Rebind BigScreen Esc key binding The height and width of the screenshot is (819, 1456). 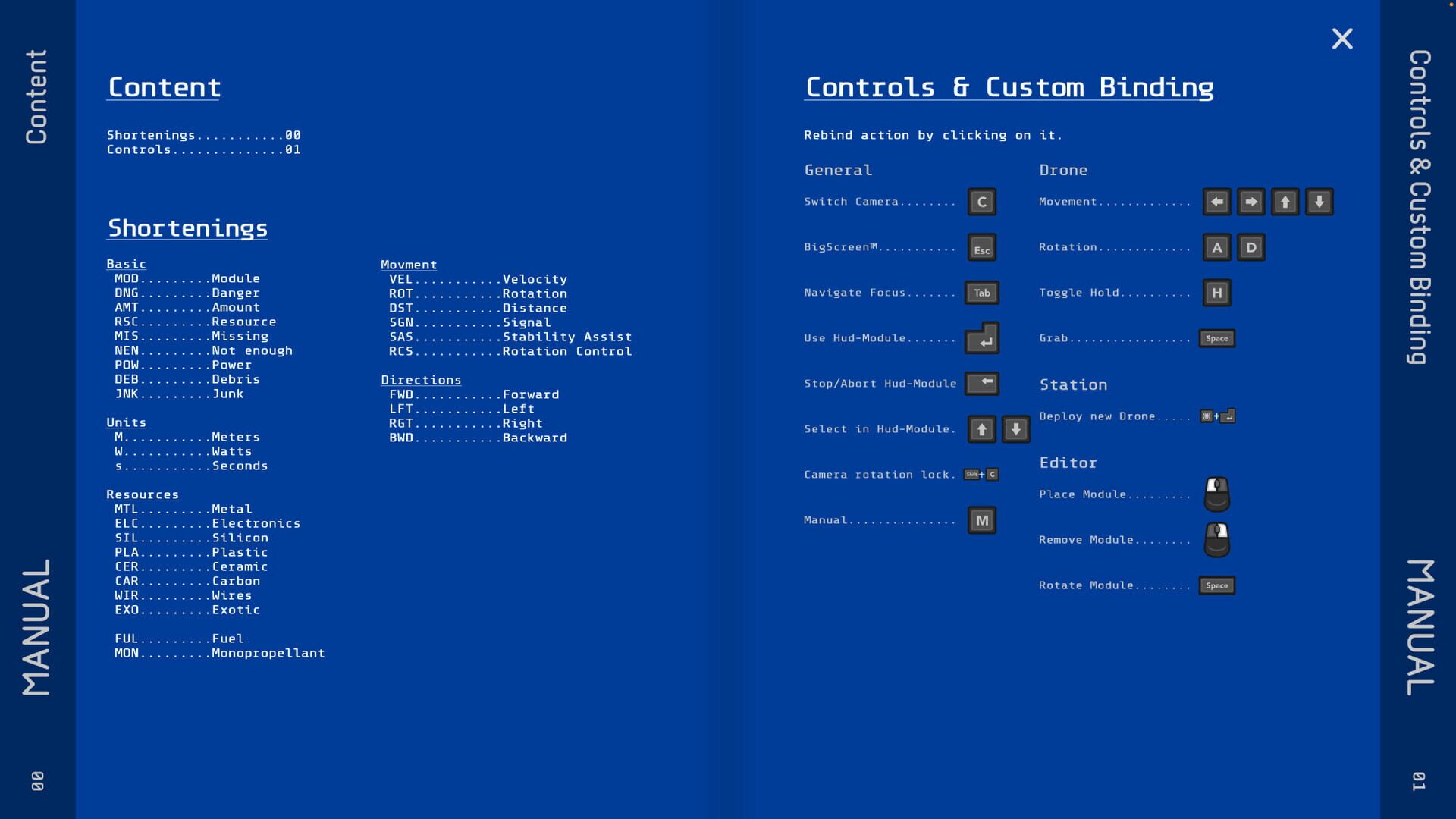click(981, 248)
